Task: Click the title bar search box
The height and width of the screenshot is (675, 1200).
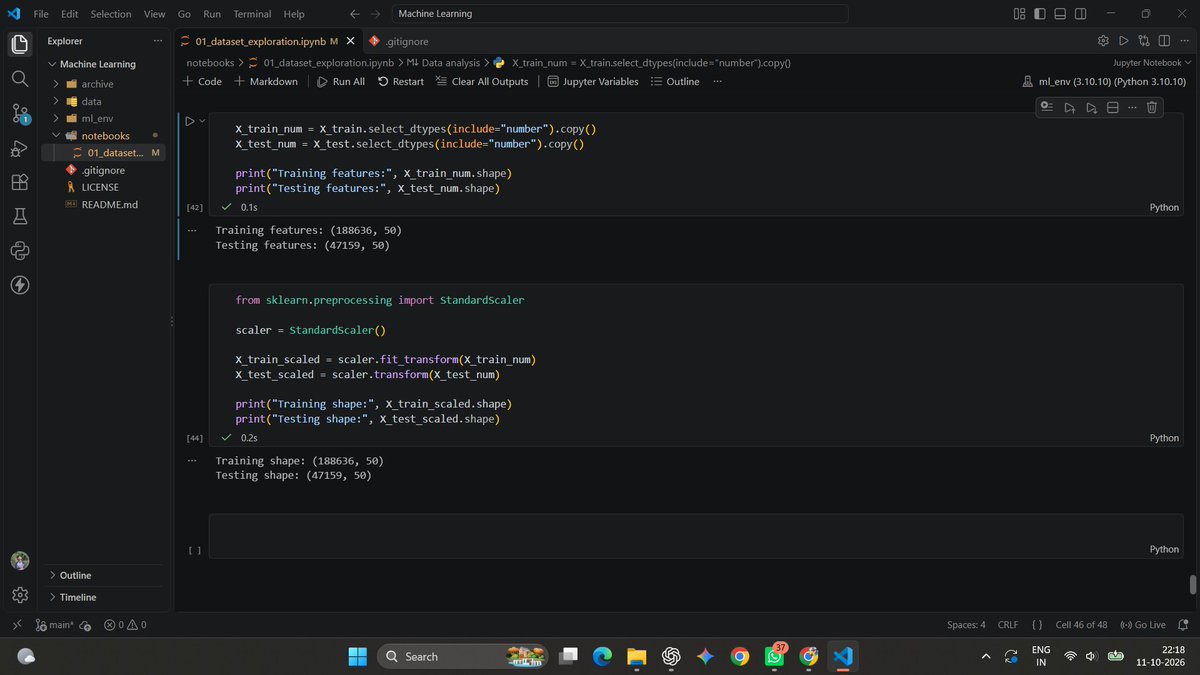Action: [619, 14]
